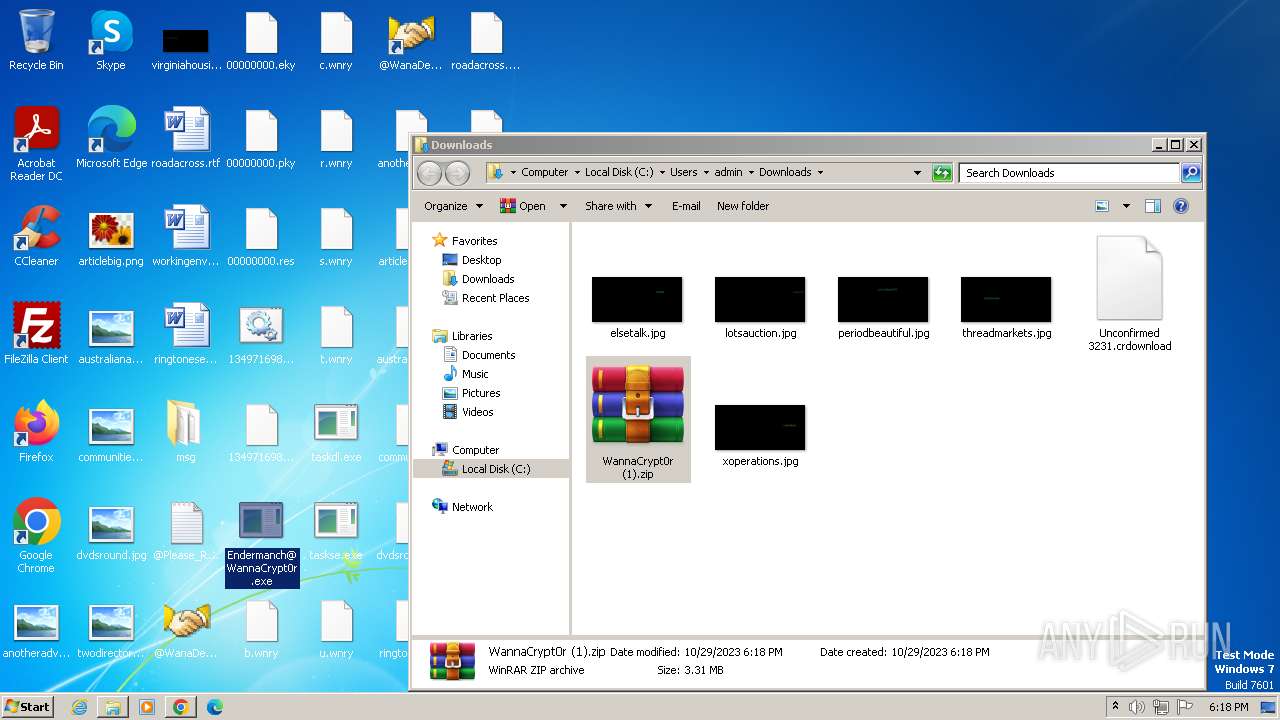Open the change view options dropdown arrow
Screen dimensions: 1280x720
point(1126,206)
